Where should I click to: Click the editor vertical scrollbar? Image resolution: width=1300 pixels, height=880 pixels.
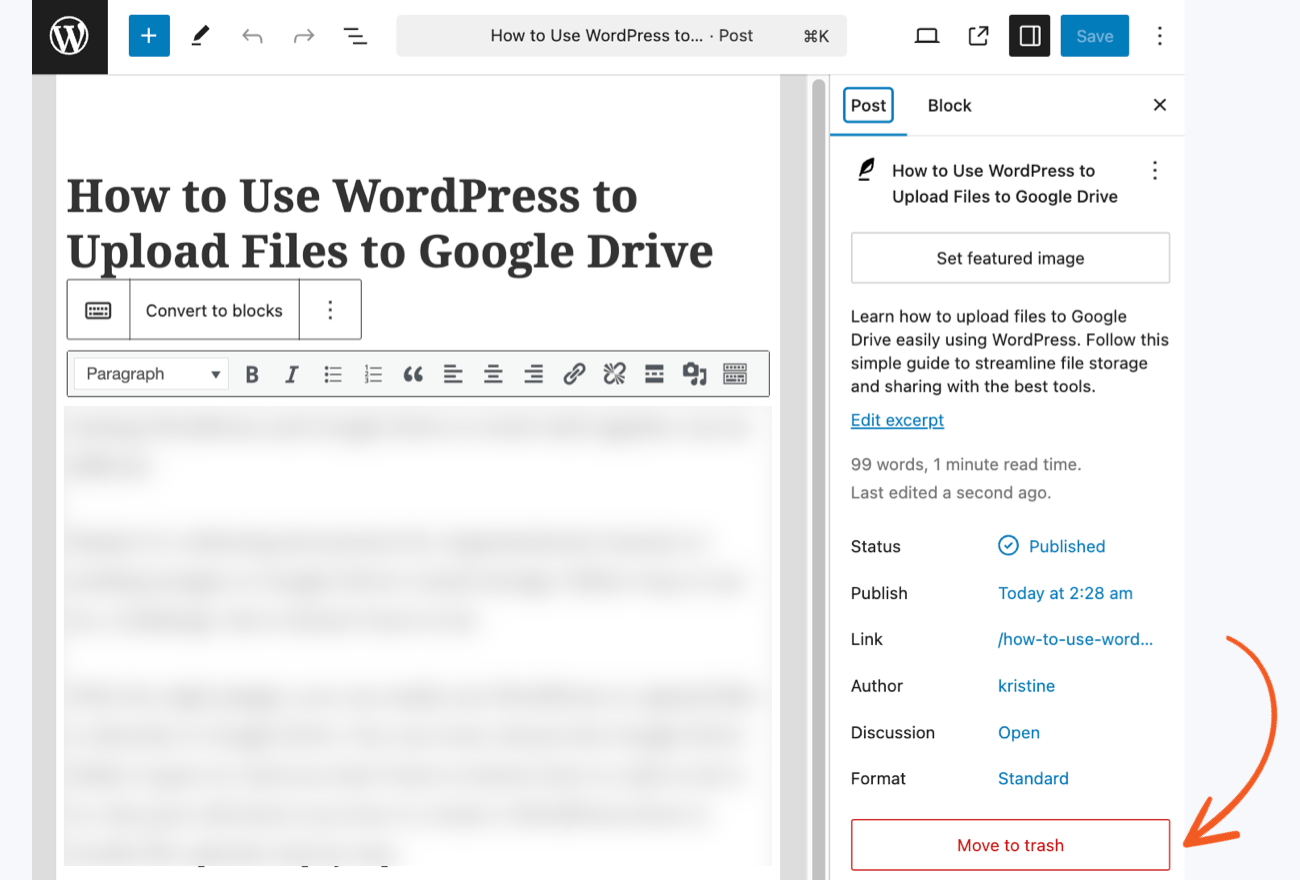[x=819, y=478]
